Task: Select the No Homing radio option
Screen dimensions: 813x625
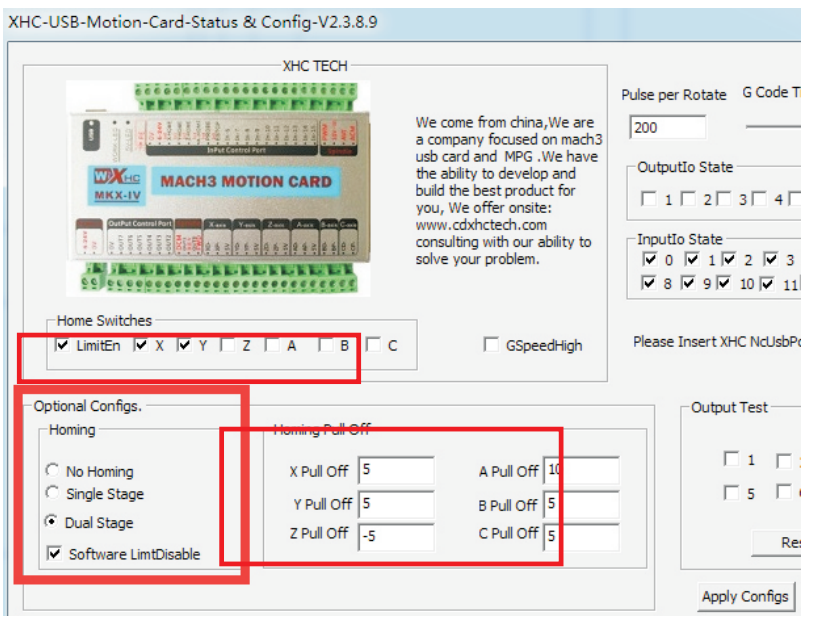Action: point(52,470)
